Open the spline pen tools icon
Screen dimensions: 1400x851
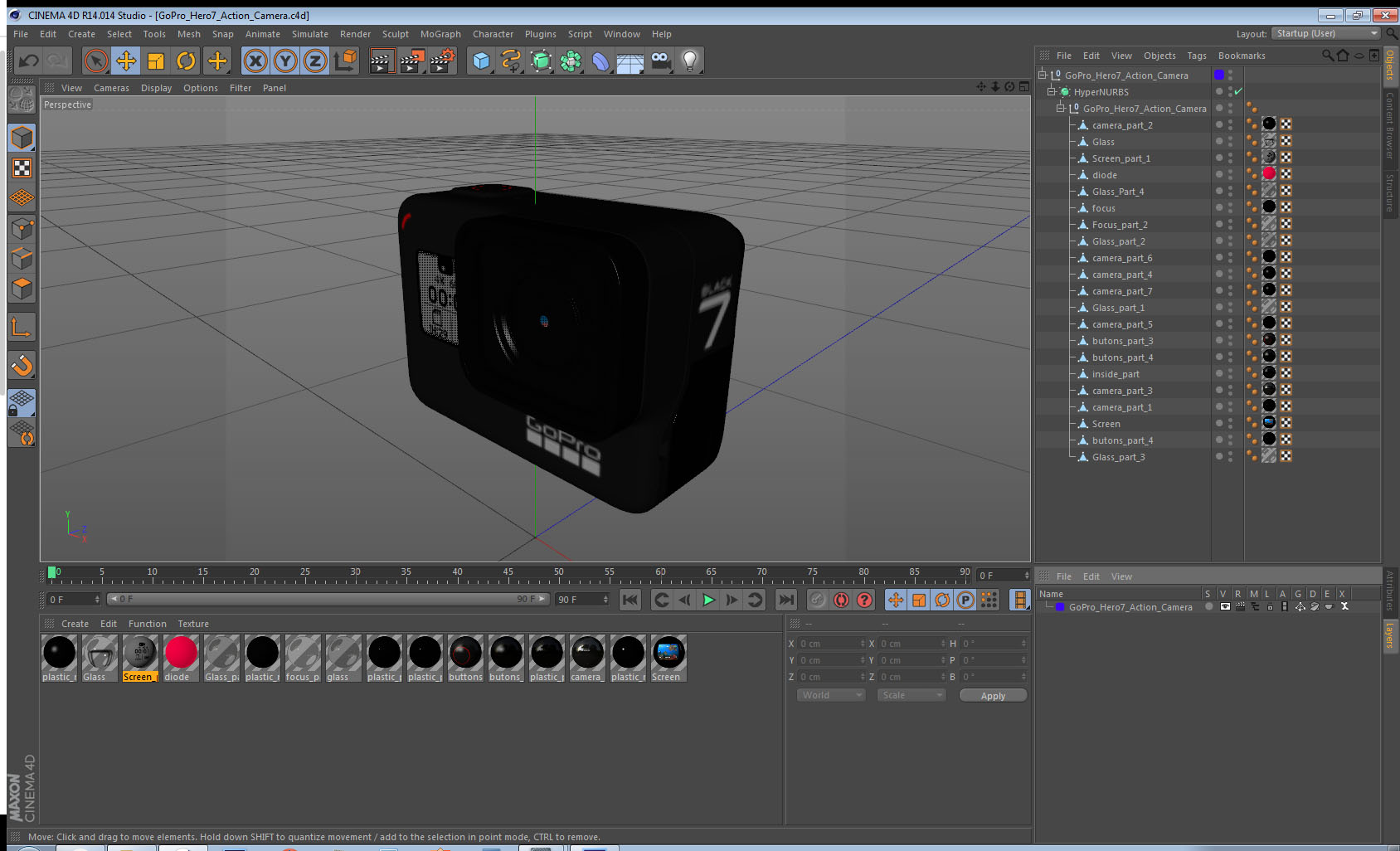coord(511,61)
